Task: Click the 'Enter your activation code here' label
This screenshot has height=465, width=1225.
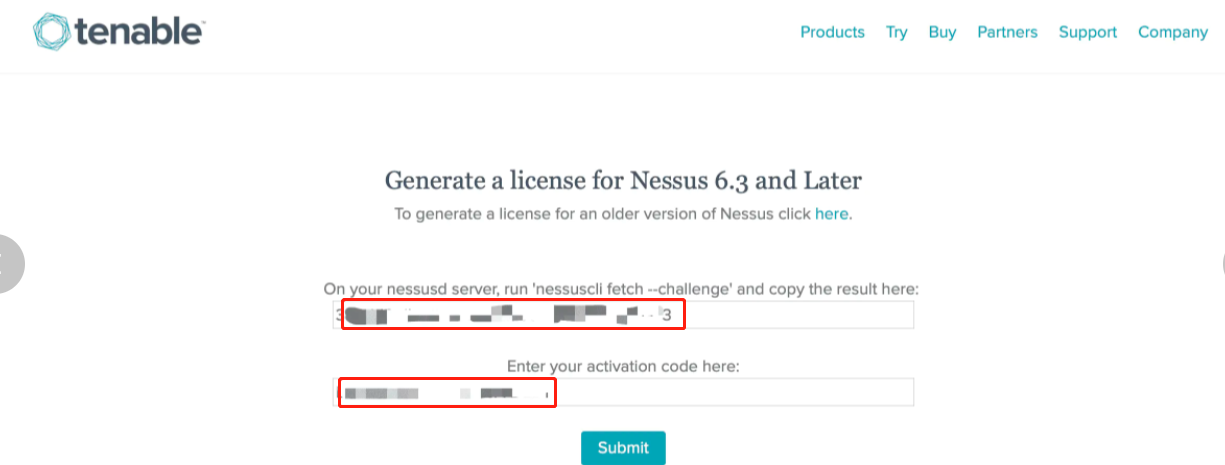Action: (x=623, y=366)
